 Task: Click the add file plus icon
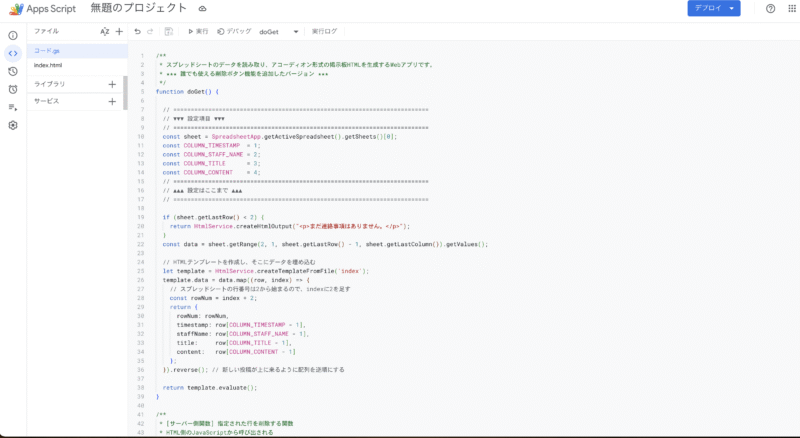119,32
